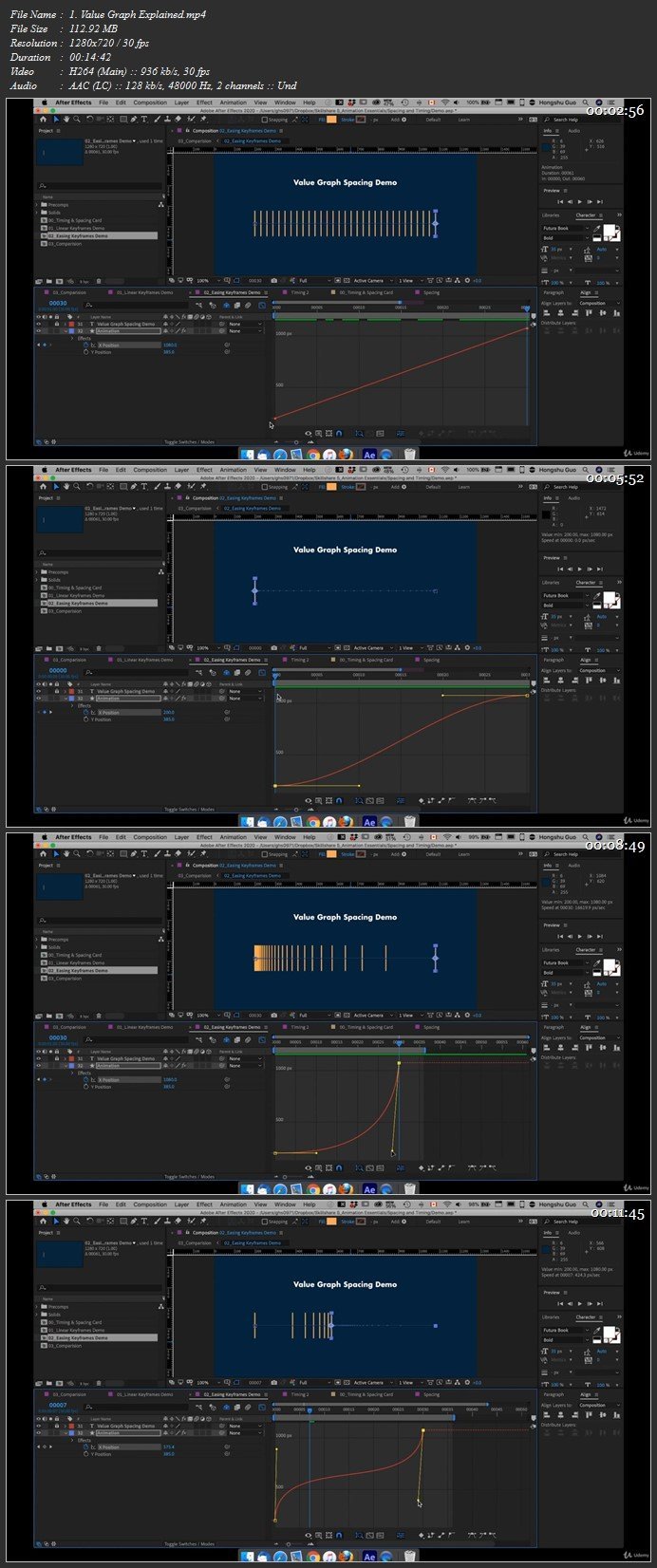Open the Window menu in the 00:08:49 frame

point(284,836)
